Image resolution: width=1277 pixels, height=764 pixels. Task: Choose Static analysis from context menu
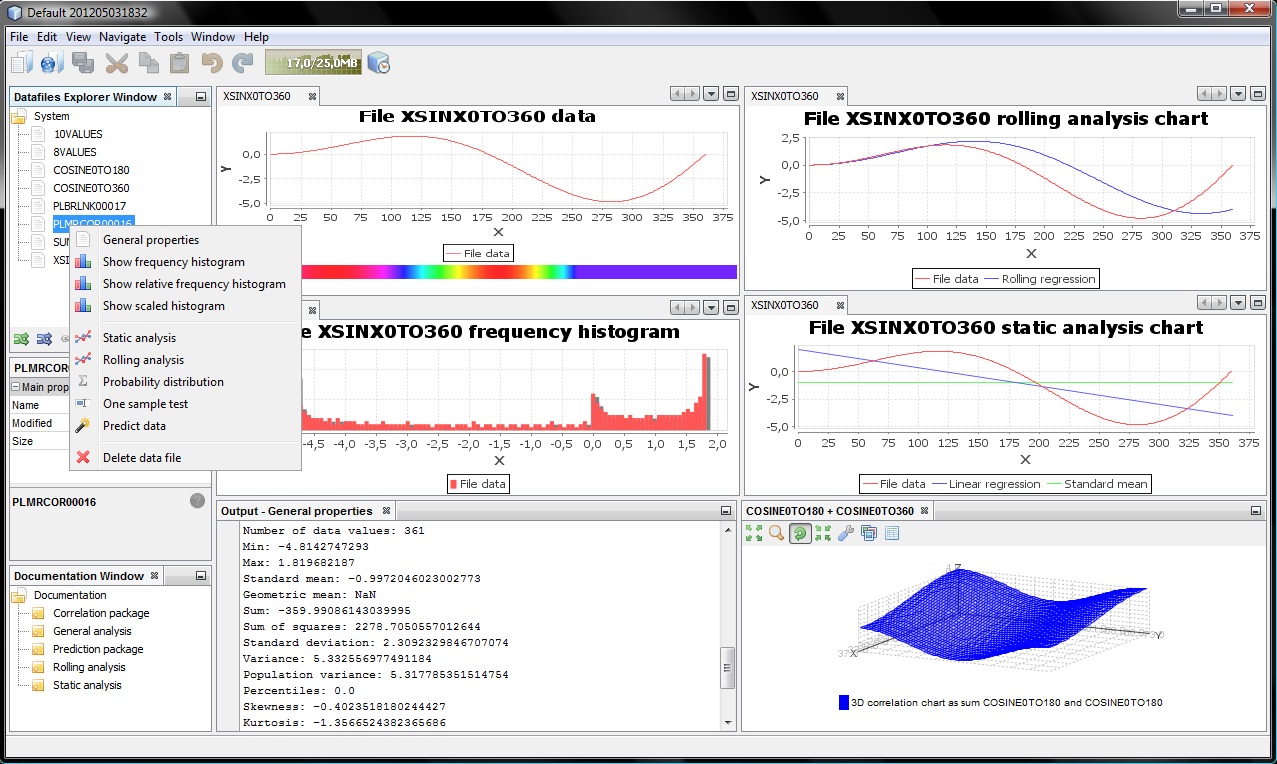(x=185, y=338)
